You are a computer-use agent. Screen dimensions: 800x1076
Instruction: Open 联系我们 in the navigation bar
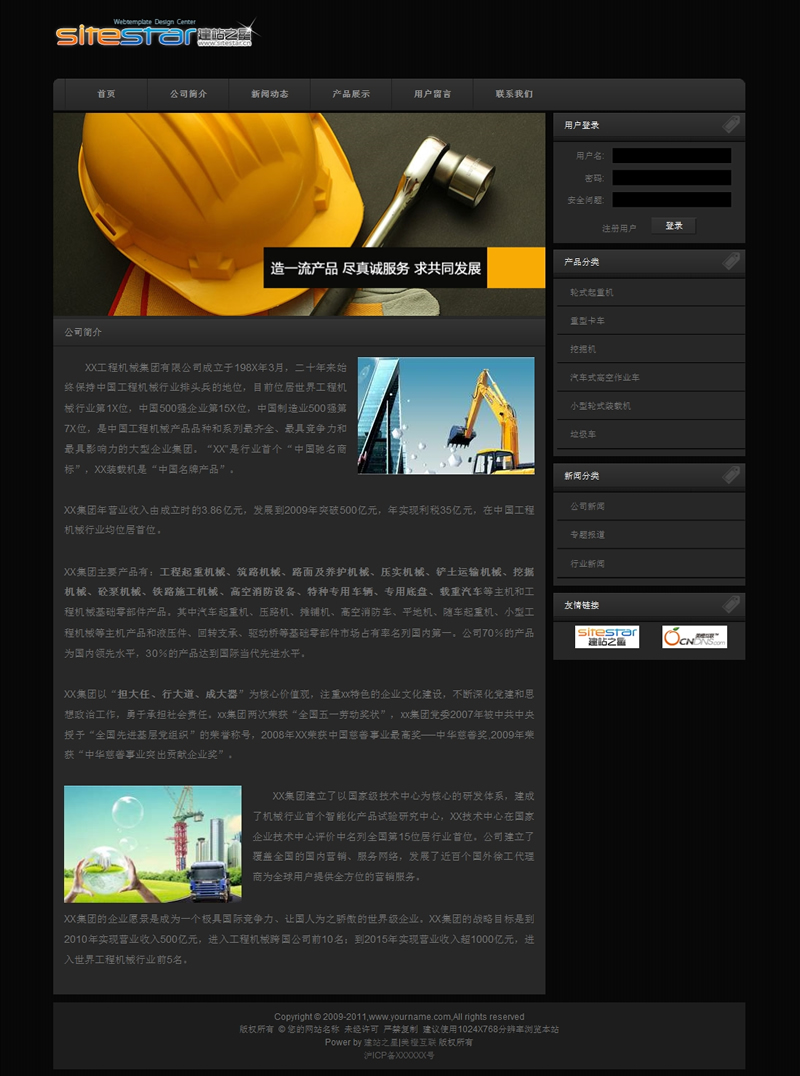click(x=514, y=94)
